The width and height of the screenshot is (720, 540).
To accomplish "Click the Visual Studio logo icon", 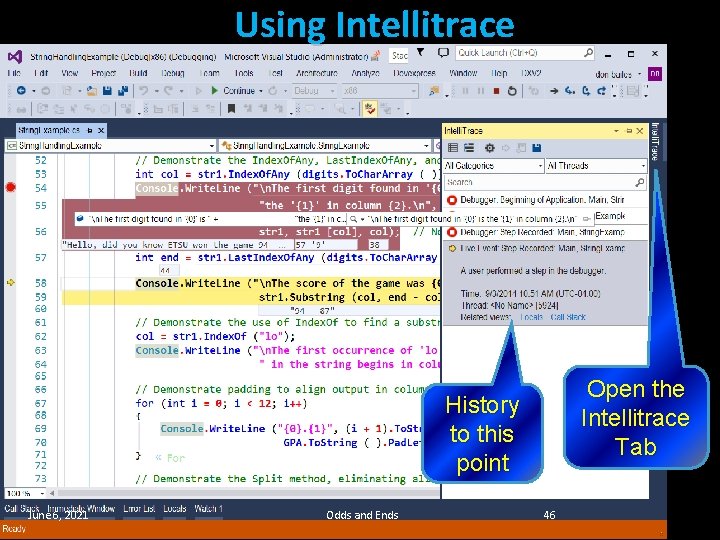I will point(15,57).
